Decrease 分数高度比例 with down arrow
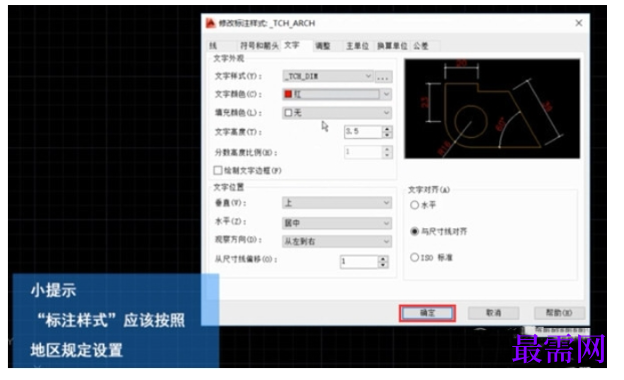The height and width of the screenshot is (380, 624). coord(387,155)
